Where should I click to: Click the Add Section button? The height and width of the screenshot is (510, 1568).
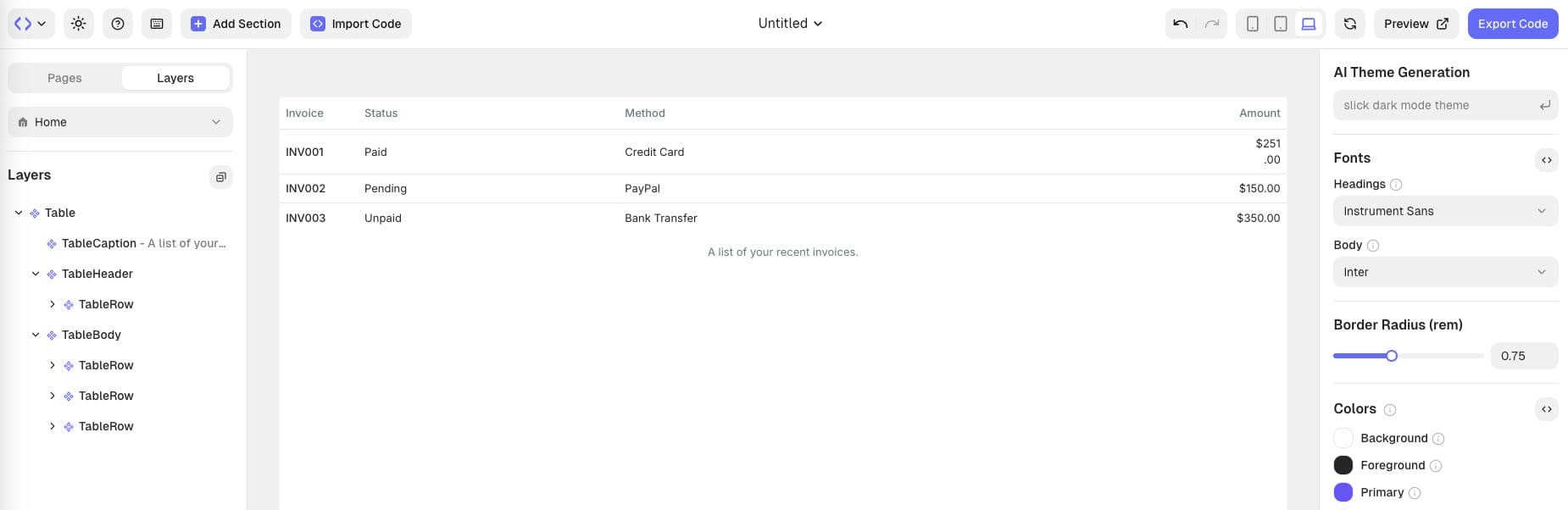236,24
